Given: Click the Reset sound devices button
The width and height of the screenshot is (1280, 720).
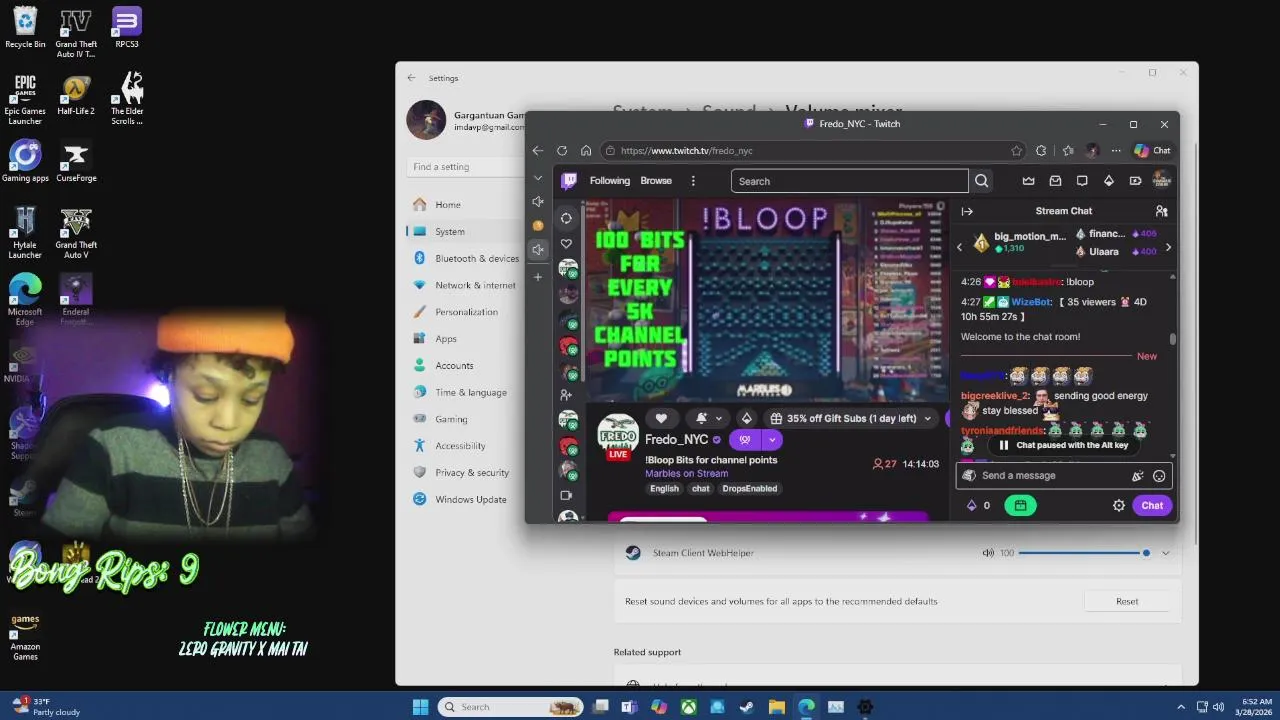Looking at the screenshot, I should (1127, 601).
